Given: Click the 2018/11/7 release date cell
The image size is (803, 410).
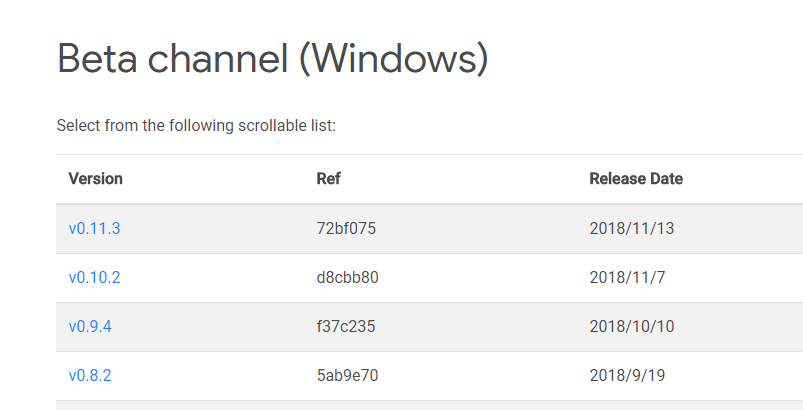Looking at the screenshot, I should pos(627,277).
